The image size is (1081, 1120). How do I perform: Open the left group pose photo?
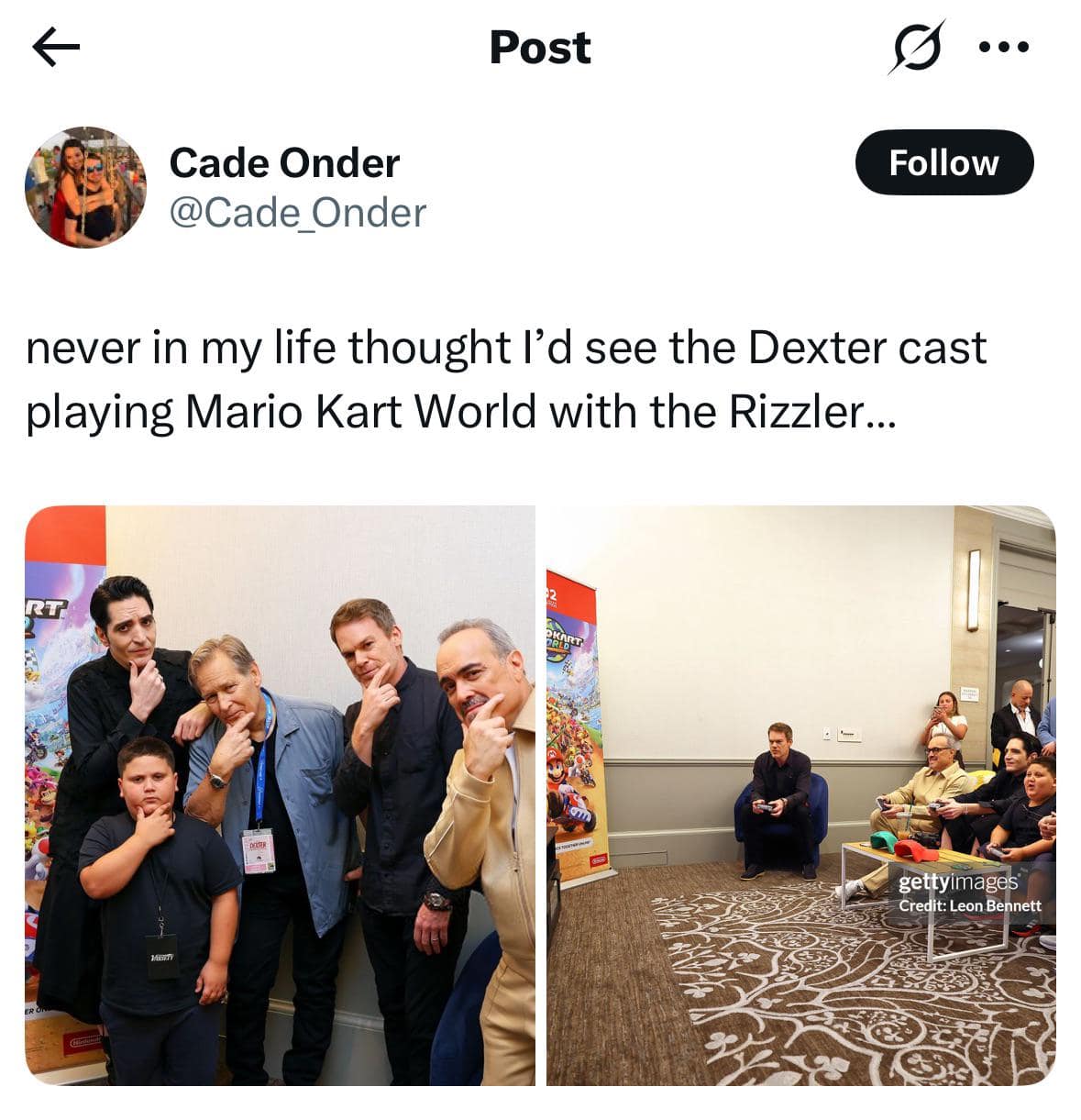pos(280,795)
